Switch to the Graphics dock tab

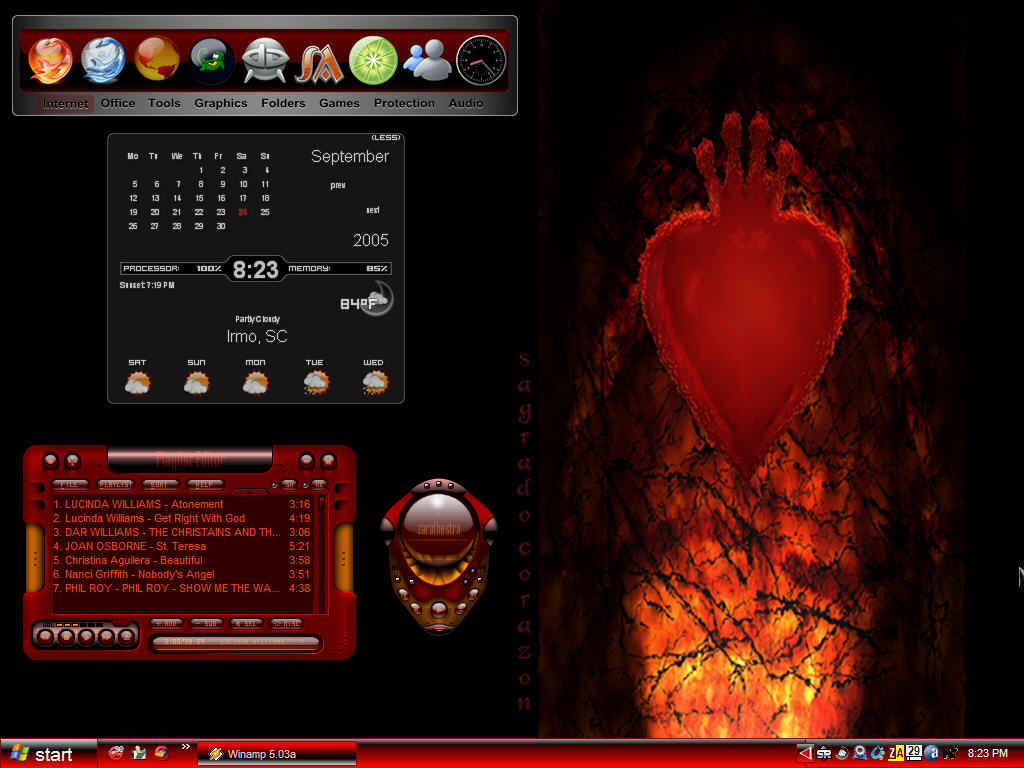221,103
